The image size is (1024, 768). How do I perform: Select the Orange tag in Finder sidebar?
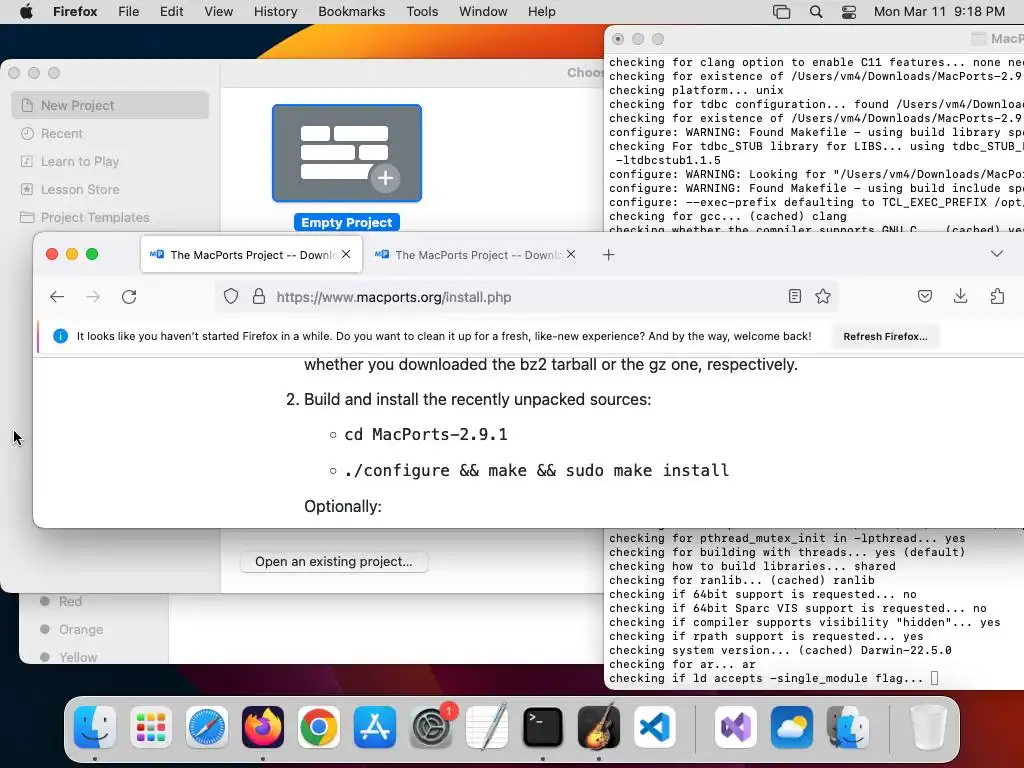[80, 630]
